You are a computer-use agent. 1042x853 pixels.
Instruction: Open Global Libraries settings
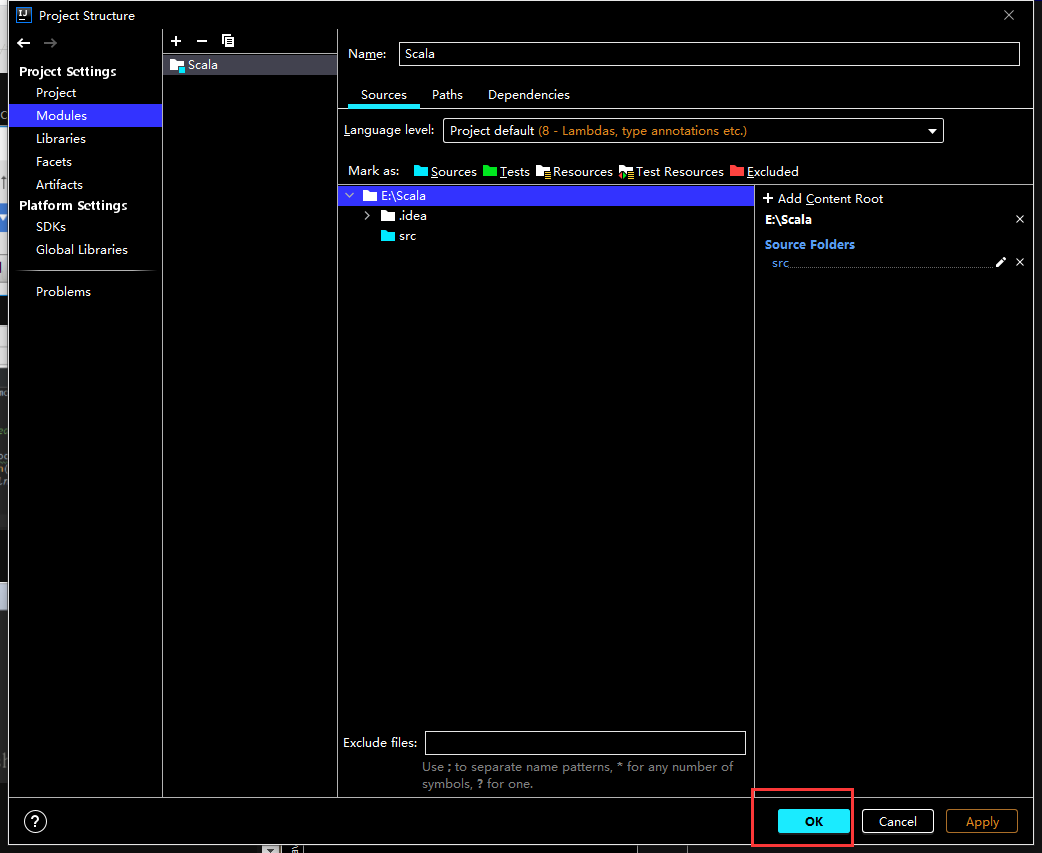point(82,250)
